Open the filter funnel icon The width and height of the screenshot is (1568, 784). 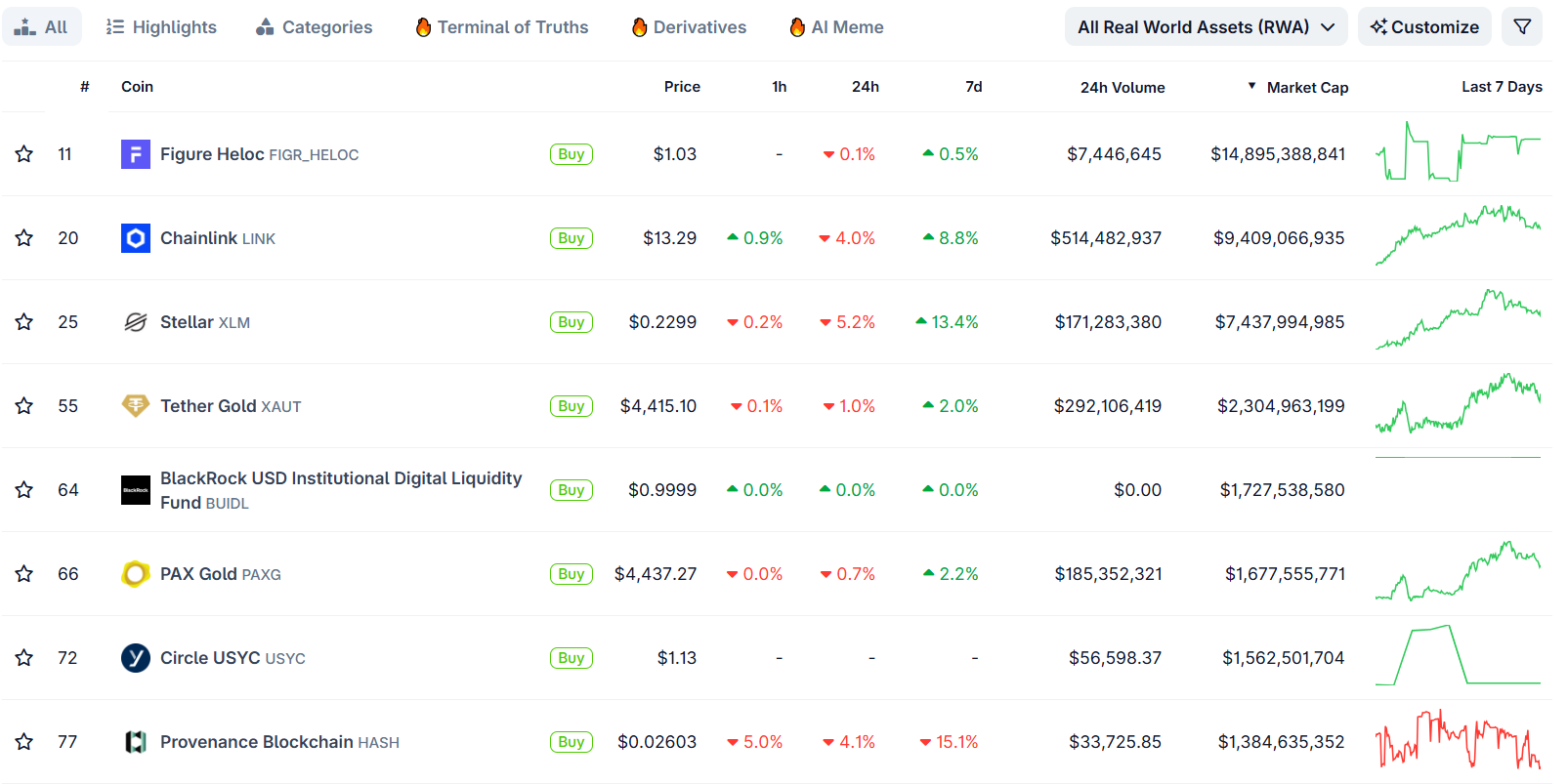[1522, 27]
